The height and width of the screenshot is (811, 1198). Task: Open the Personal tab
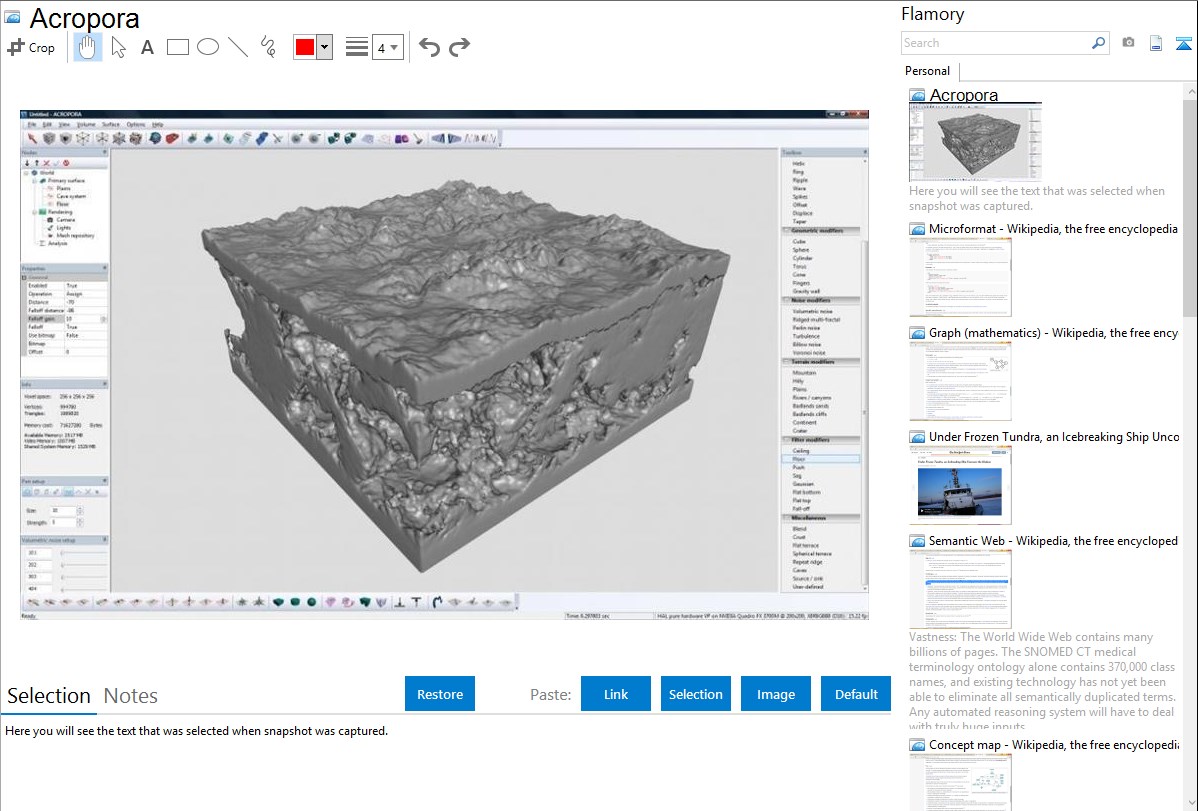(x=927, y=71)
